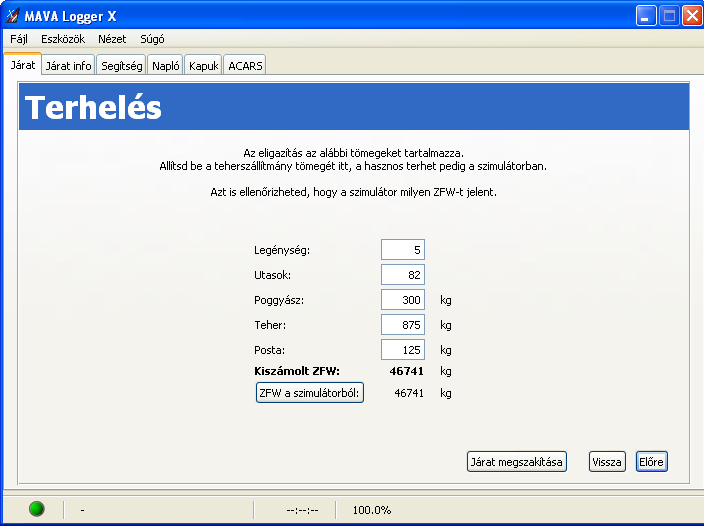The image size is (704, 526).
Task: Open the Napló tab
Action: click(x=166, y=66)
